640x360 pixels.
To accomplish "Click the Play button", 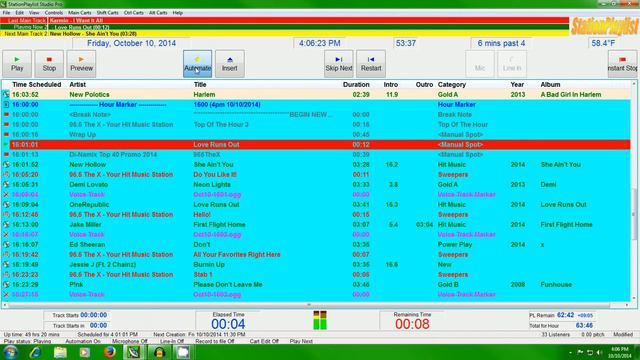I will [x=17, y=64].
